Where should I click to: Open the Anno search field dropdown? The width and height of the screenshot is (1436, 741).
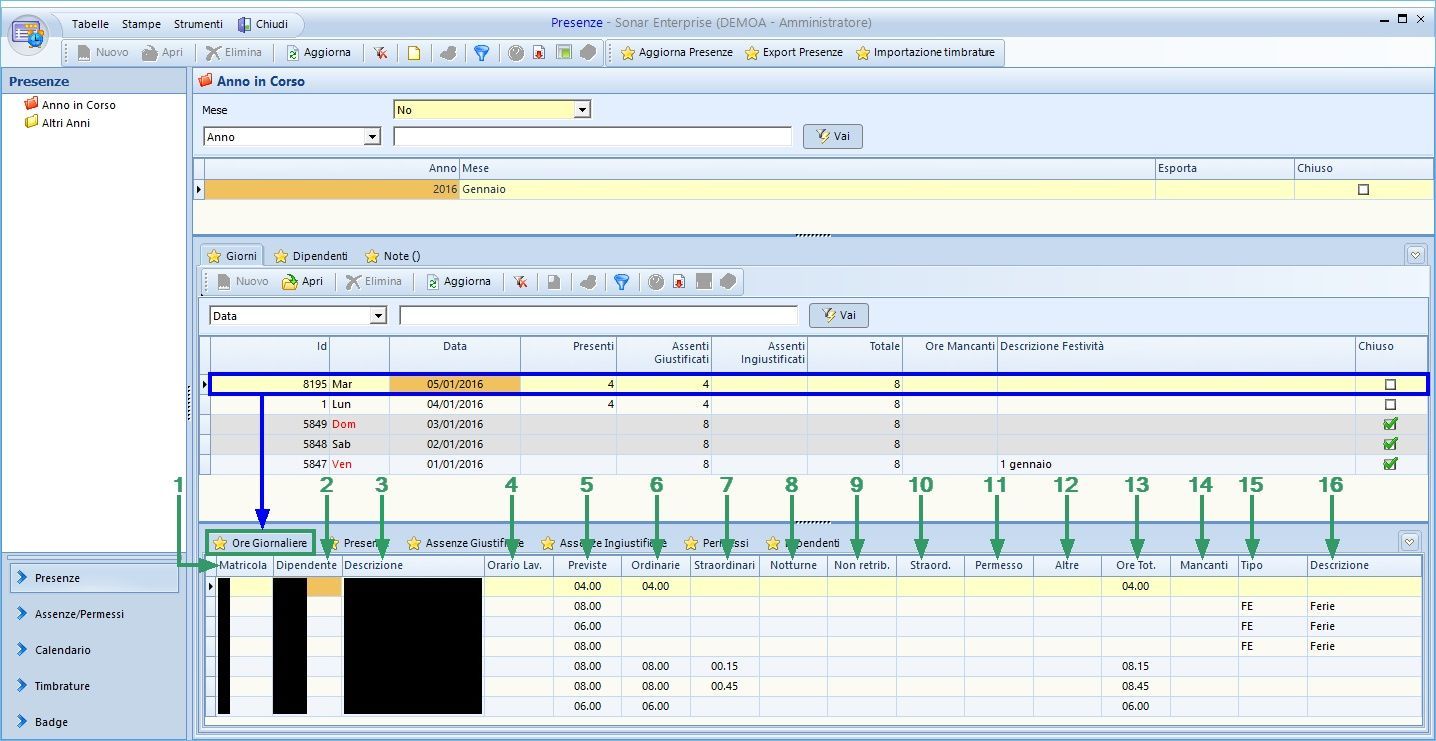click(373, 137)
